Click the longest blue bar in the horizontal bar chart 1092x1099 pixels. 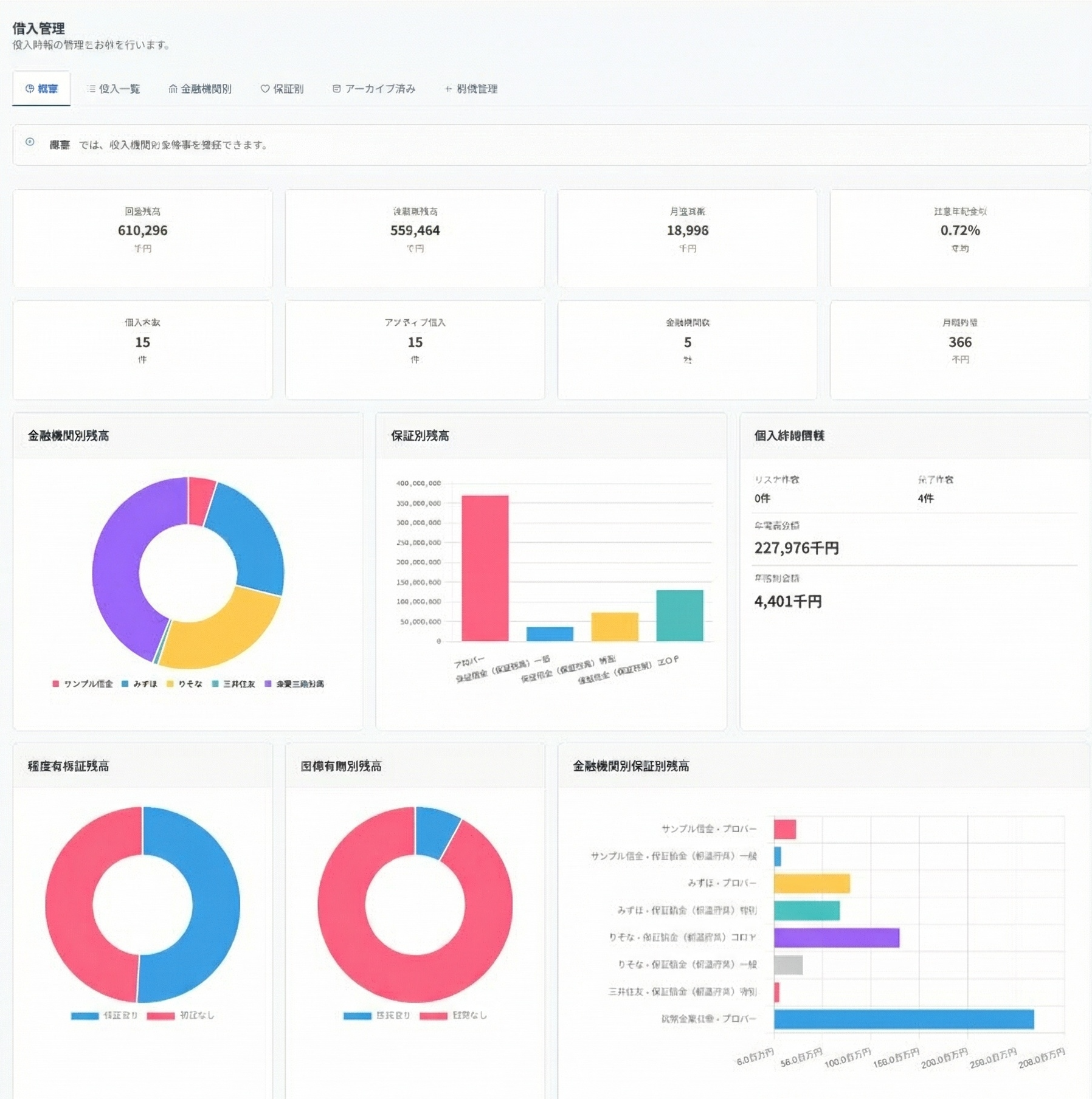click(x=904, y=1019)
